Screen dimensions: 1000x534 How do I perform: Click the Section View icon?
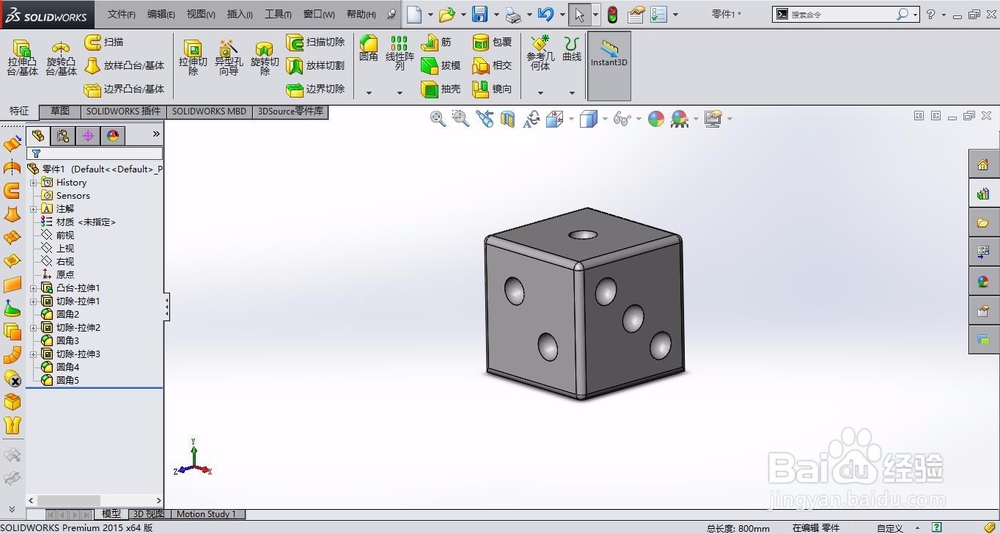tap(508, 119)
